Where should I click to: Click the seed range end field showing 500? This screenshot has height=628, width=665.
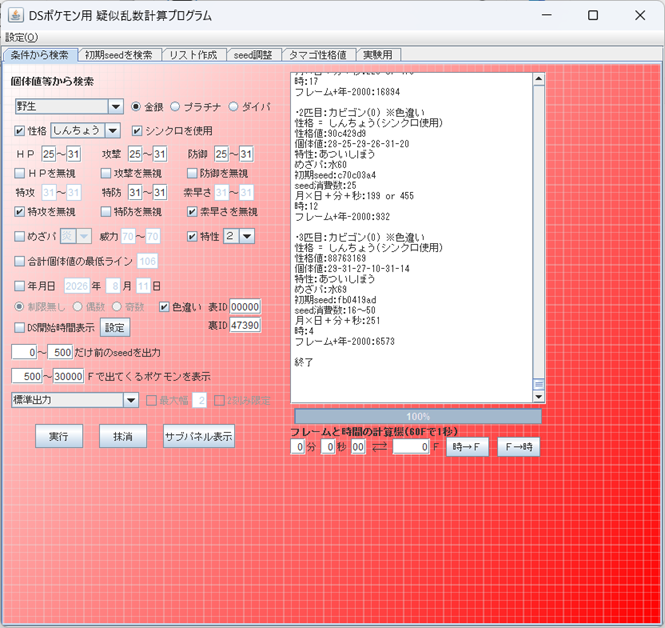(60, 352)
